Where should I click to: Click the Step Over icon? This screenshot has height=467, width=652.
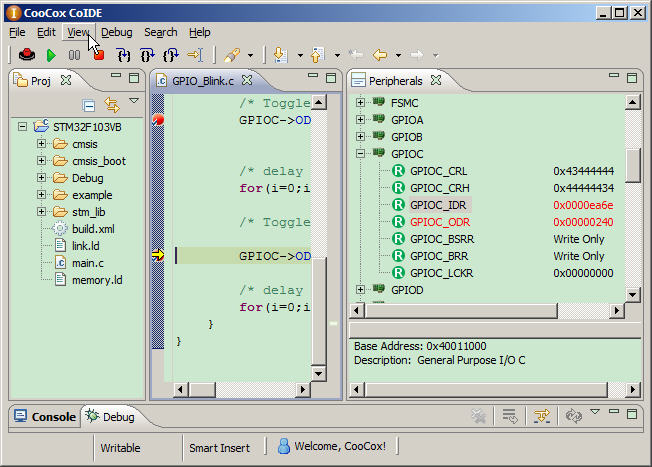[x=147, y=55]
